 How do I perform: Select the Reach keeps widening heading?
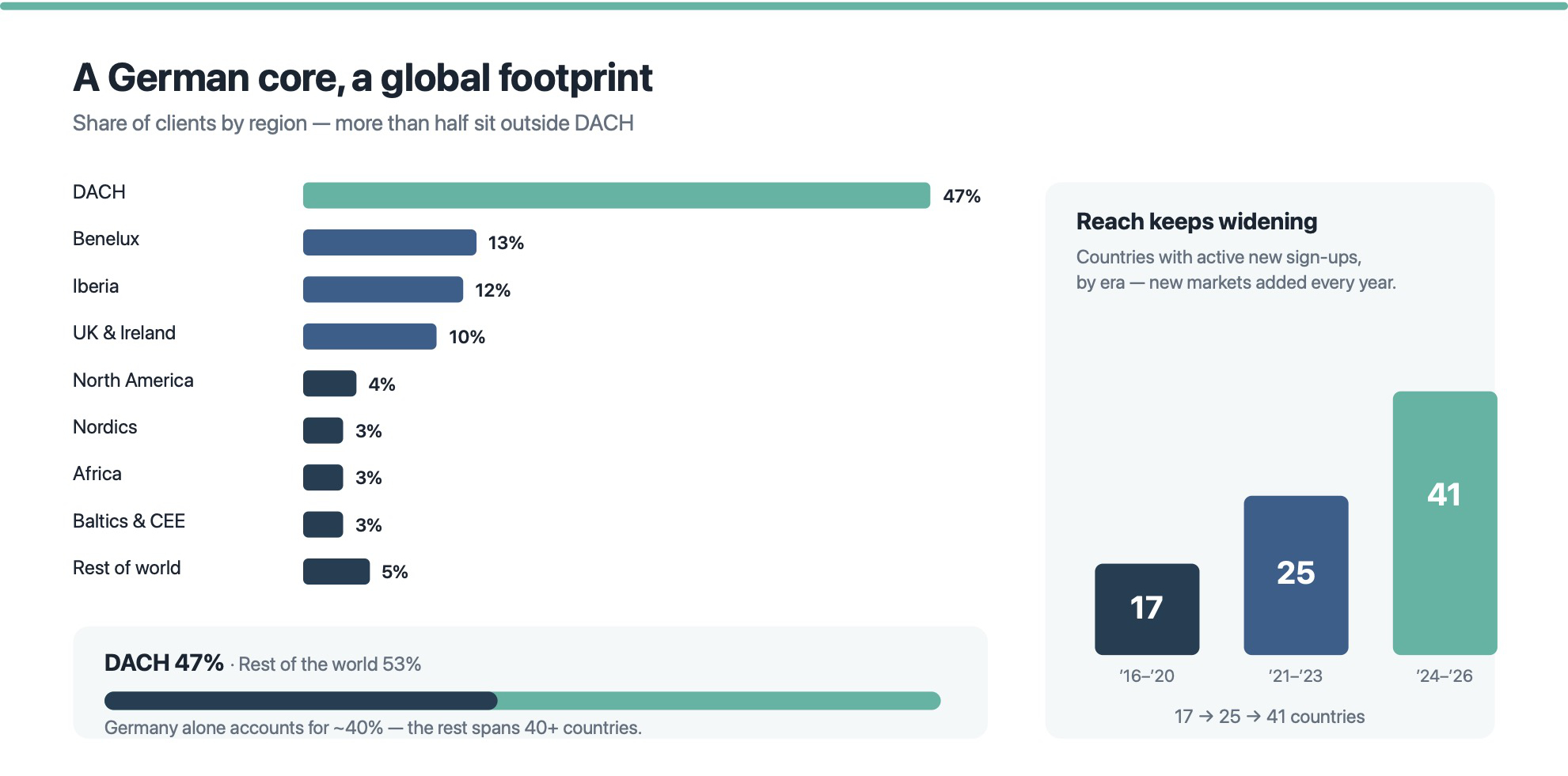click(x=1197, y=221)
